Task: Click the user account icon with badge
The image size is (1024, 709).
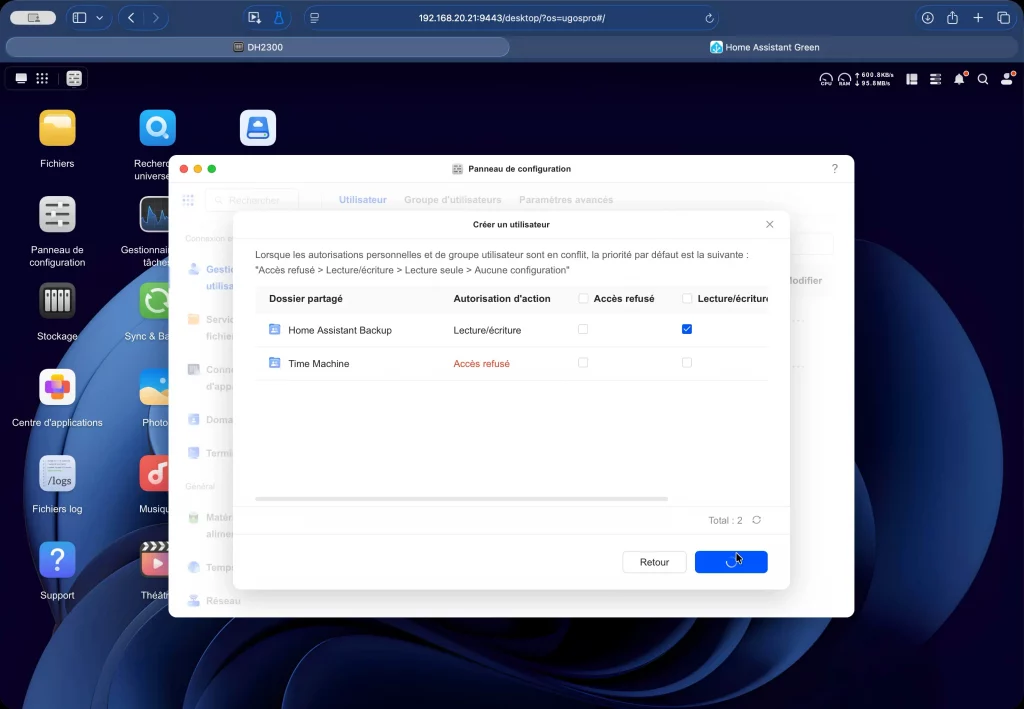Action: [1007, 79]
